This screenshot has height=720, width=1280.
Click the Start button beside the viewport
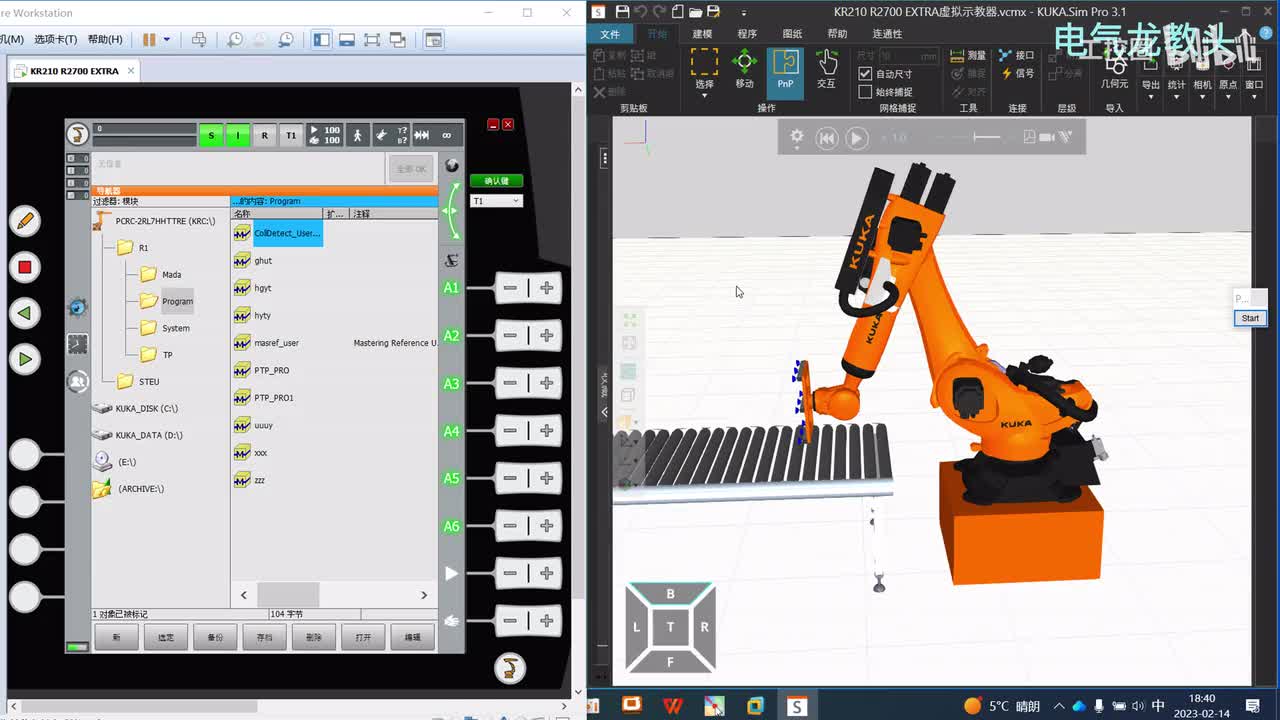pos(1250,318)
